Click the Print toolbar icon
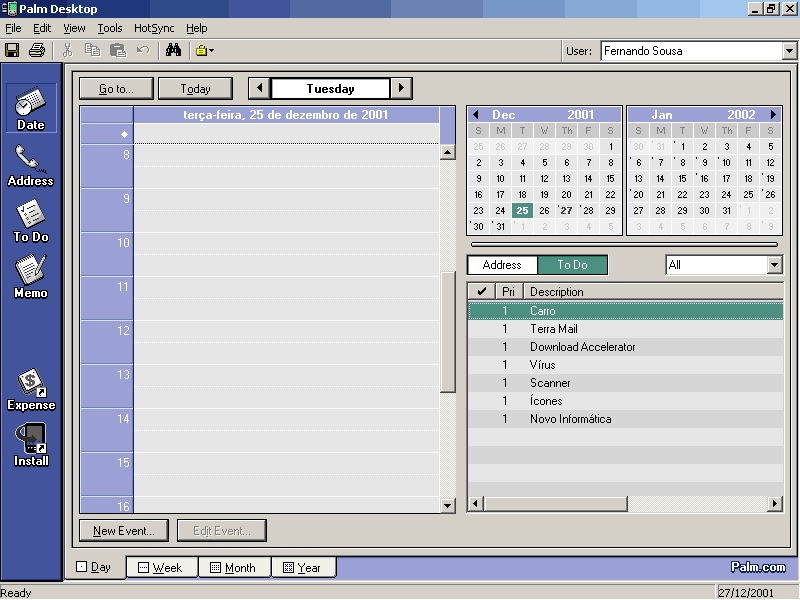The height and width of the screenshot is (600, 800). point(37,50)
